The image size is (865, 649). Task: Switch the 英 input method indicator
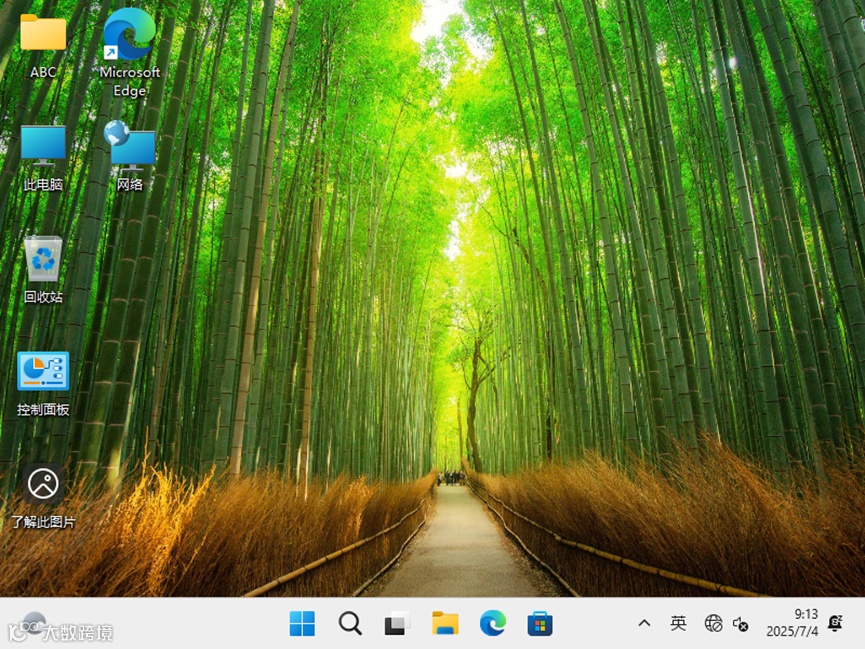pos(678,623)
